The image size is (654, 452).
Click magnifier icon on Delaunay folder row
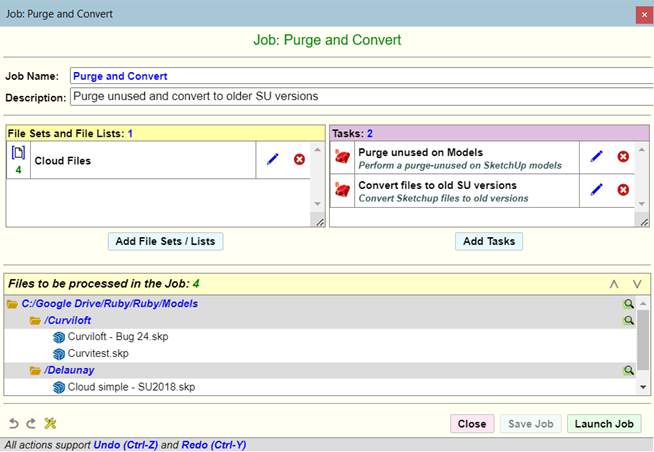(x=629, y=370)
